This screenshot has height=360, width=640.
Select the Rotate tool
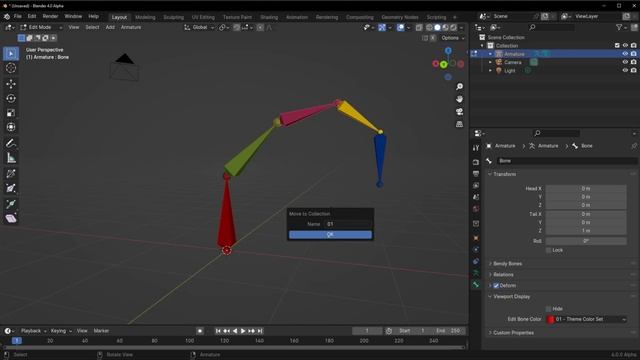11,98
